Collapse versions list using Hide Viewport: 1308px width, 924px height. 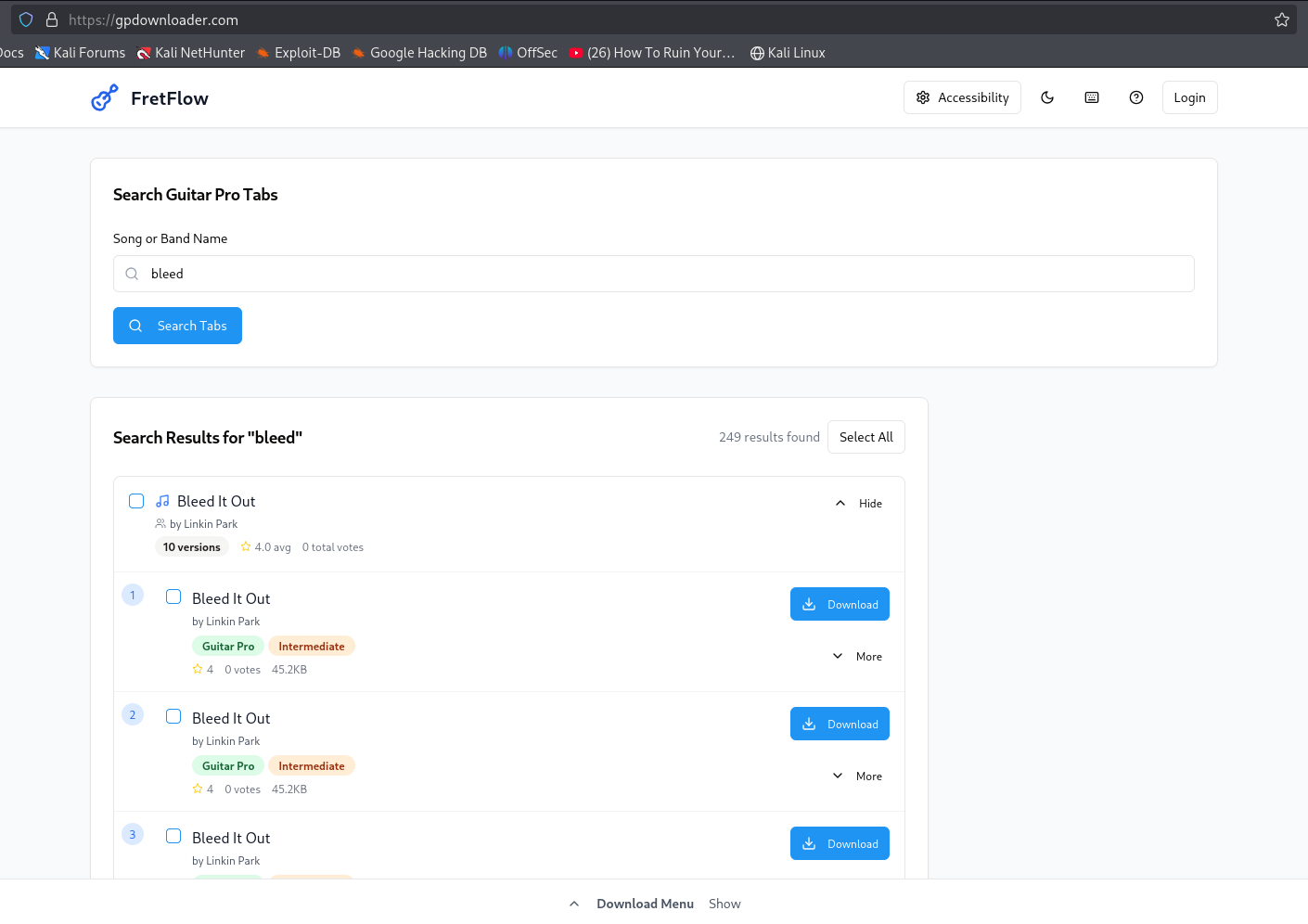pos(859,503)
